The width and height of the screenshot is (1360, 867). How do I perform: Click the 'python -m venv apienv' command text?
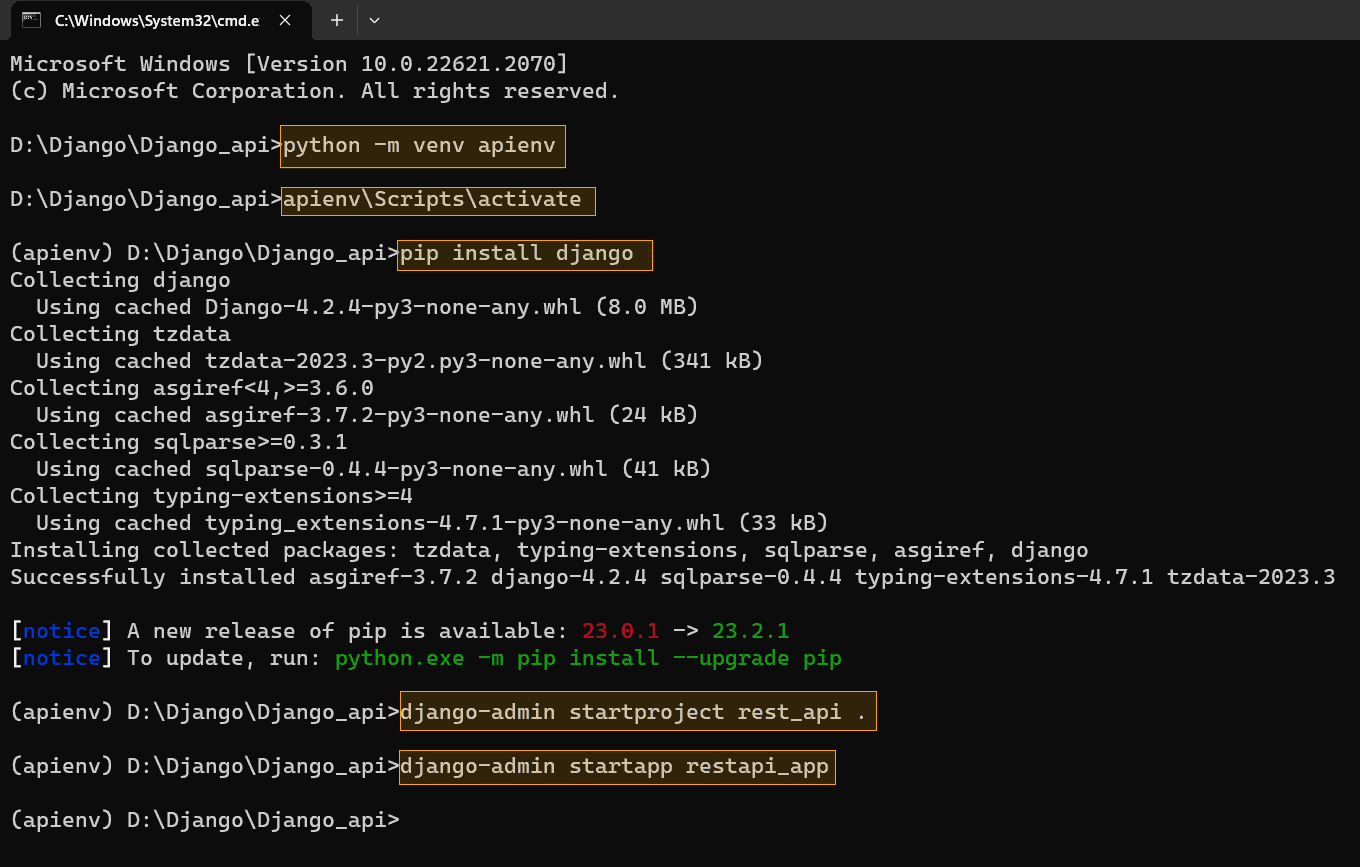point(419,145)
